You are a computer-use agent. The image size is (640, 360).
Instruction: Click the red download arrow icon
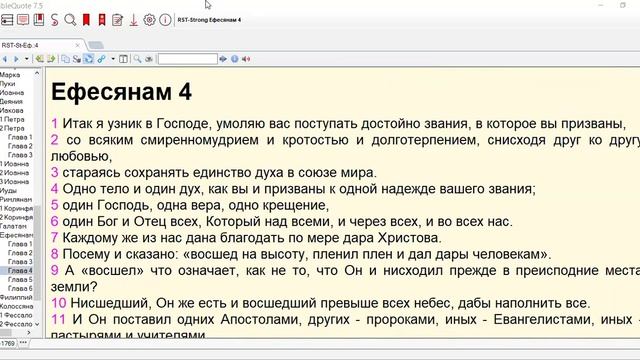[133, 20]
